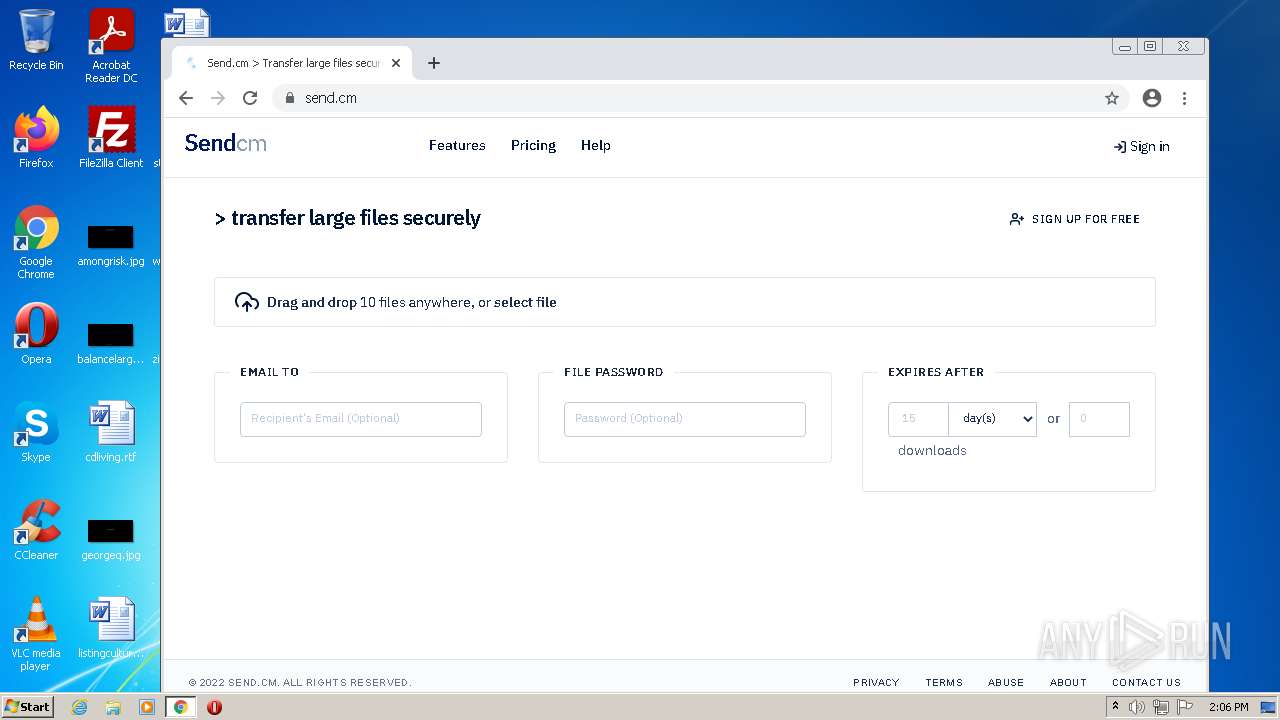Click the browser back arrow
Viewport: 1280px width, 720px height.
(186, 98)
